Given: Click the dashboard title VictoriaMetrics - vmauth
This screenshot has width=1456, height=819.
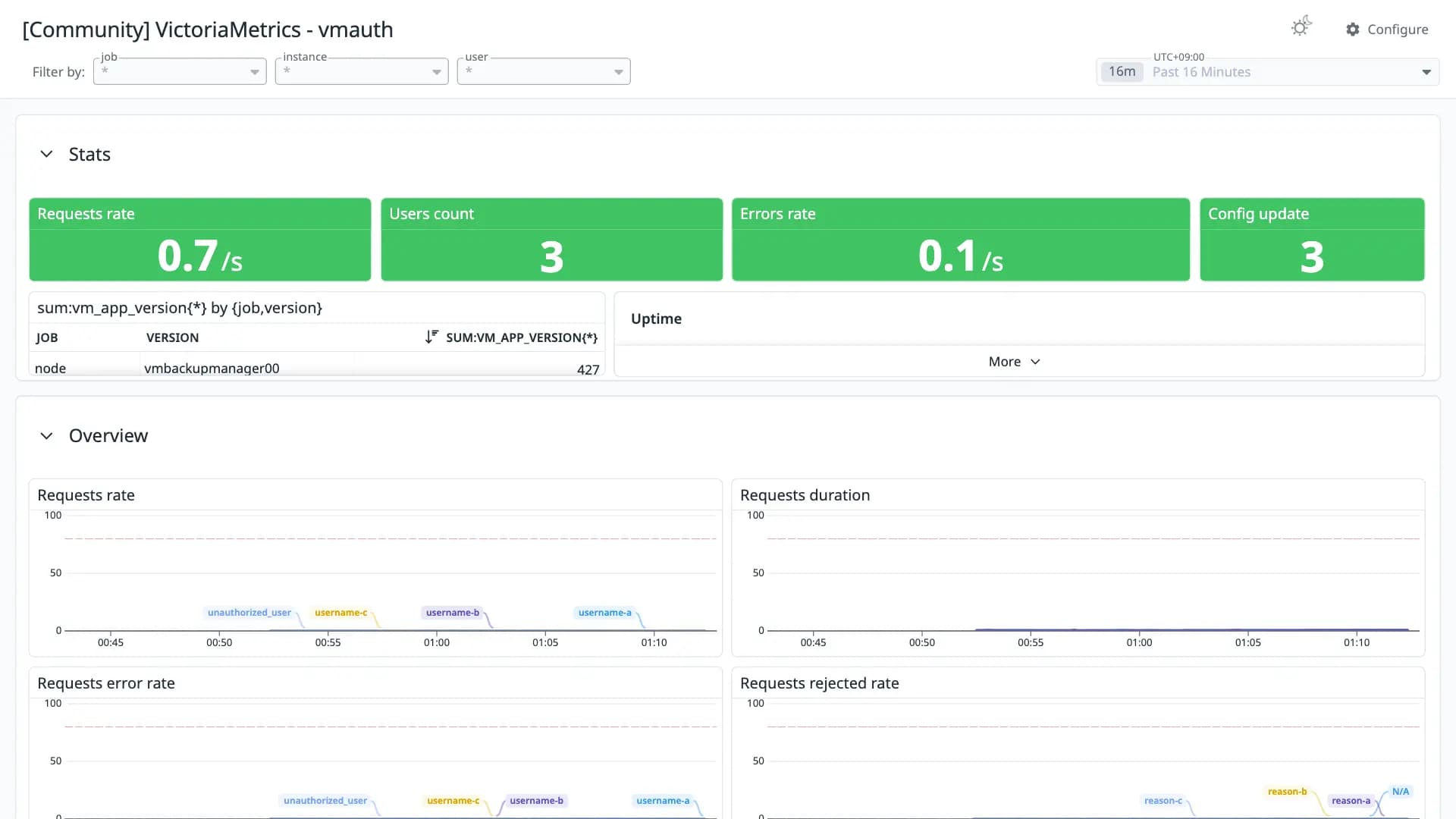Looking at the screenshot, I should coord(208,30).
